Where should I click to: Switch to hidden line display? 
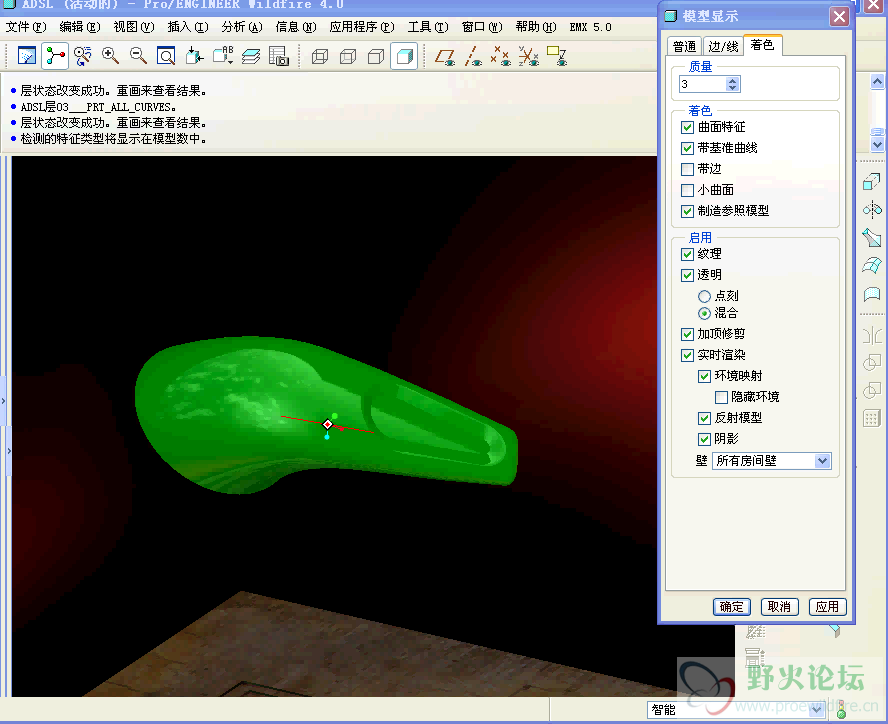click(x=348, y=56)
